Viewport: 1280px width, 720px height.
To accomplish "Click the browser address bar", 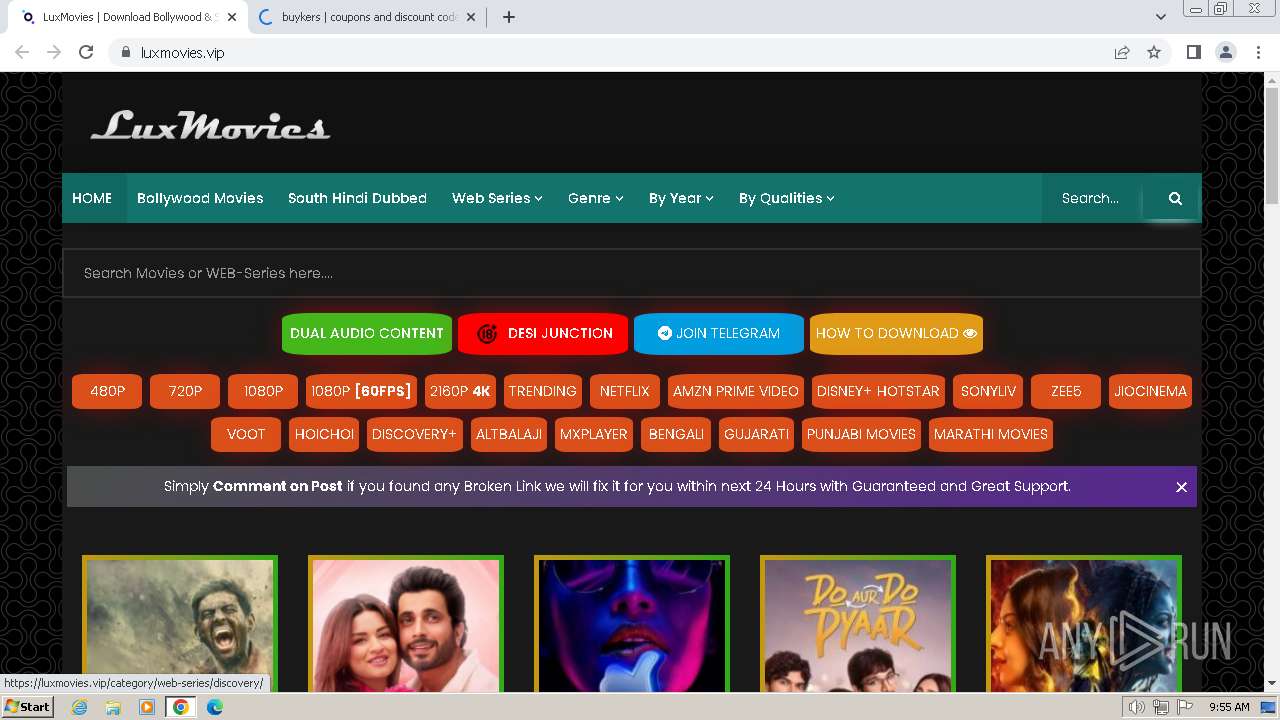I will pyautogui.click(x=610, y=52).
